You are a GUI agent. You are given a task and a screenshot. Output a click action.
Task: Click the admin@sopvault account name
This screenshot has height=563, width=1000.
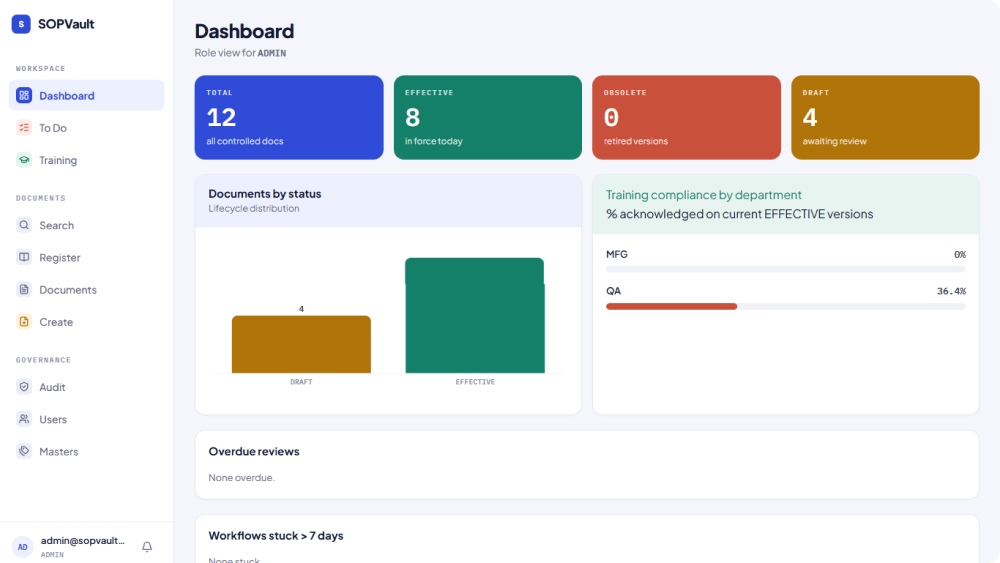tap(83, 541)
